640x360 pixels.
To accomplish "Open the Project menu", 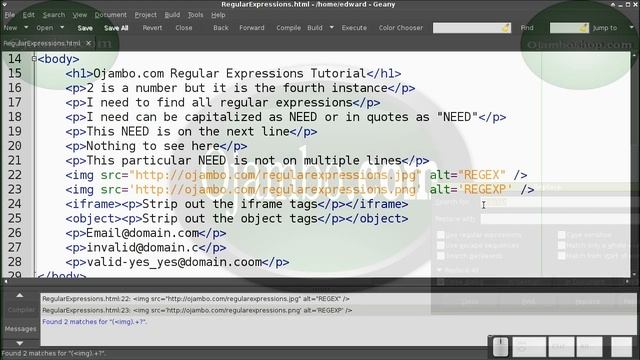I will tap(146, 15).
